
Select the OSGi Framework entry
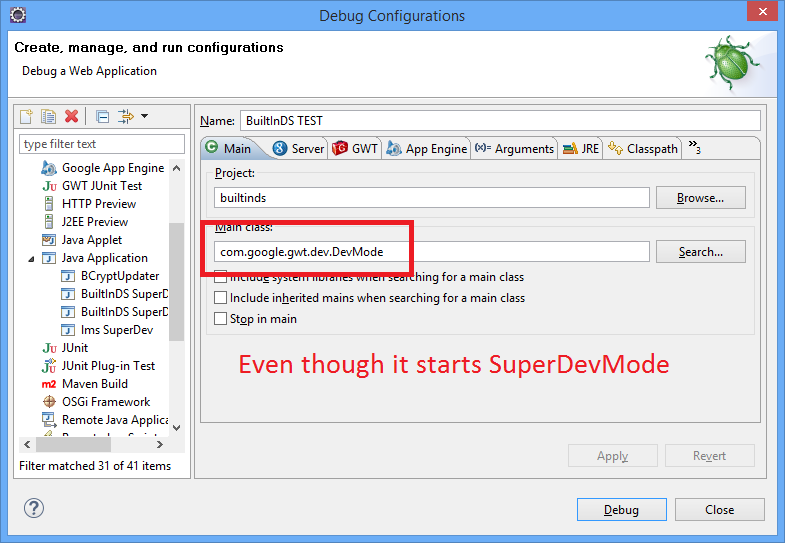105,401
